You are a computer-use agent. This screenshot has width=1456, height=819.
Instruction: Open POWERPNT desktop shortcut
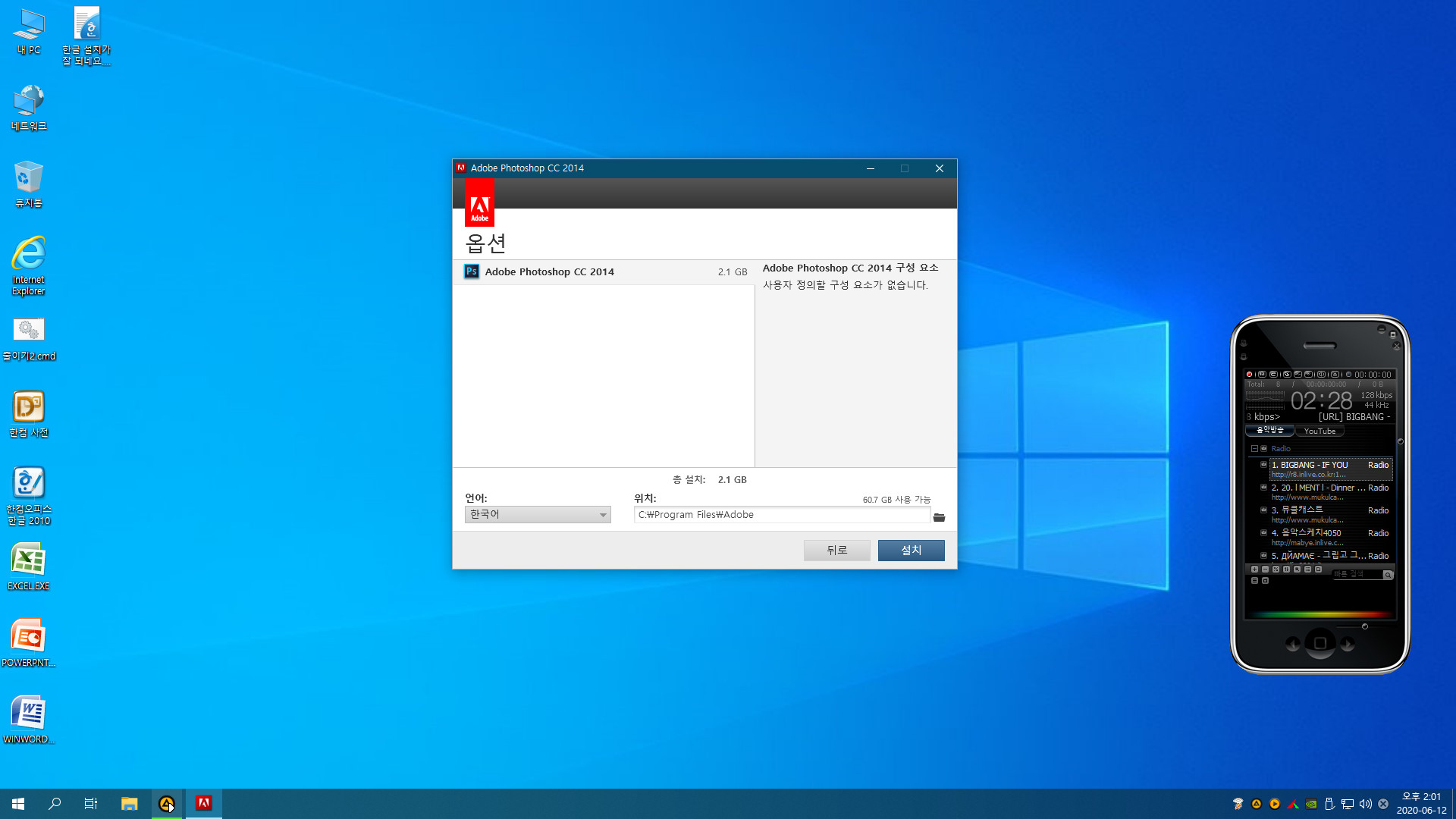click(29, 644)
